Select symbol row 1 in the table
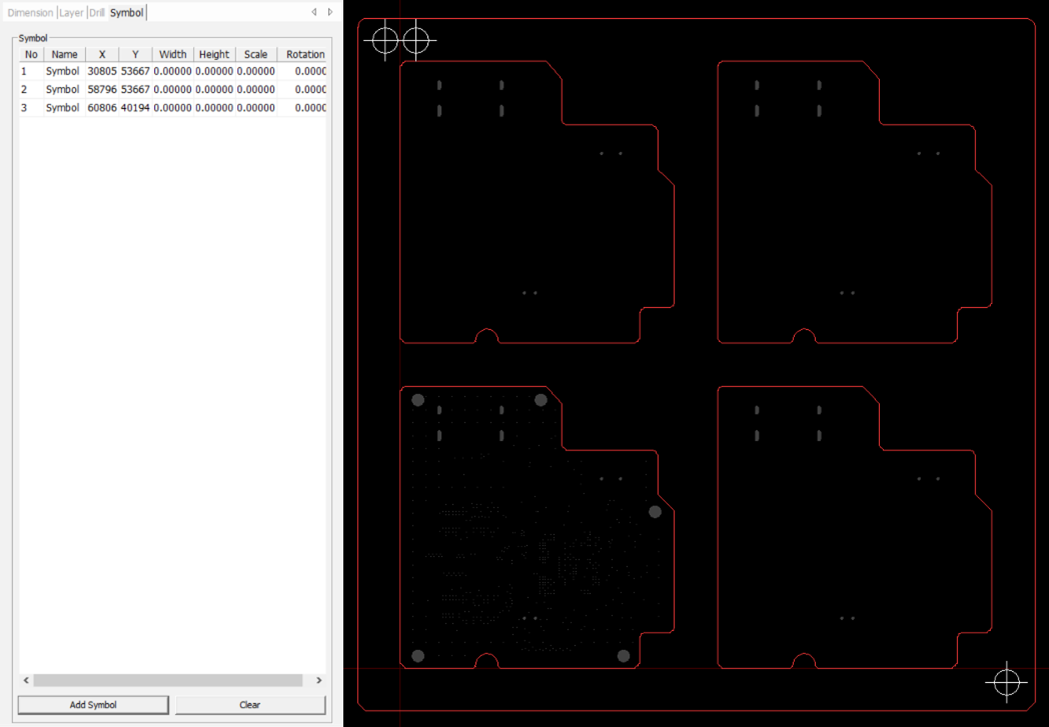The width and height of the screenshot is (1049, 727). click(x=62, y=72)
